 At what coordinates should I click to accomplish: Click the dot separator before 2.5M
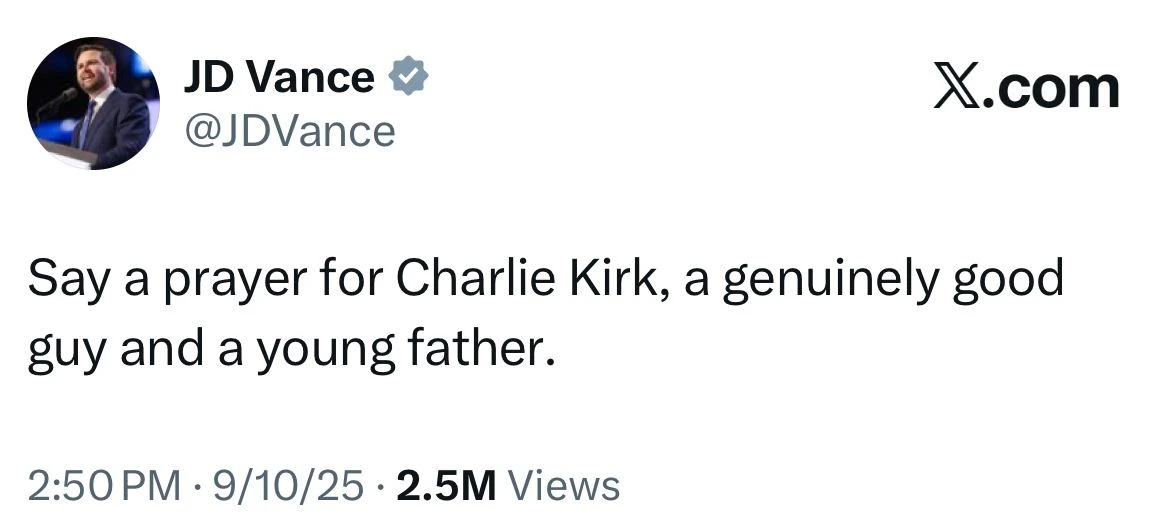pyautogui.click(x=381, y=487)
